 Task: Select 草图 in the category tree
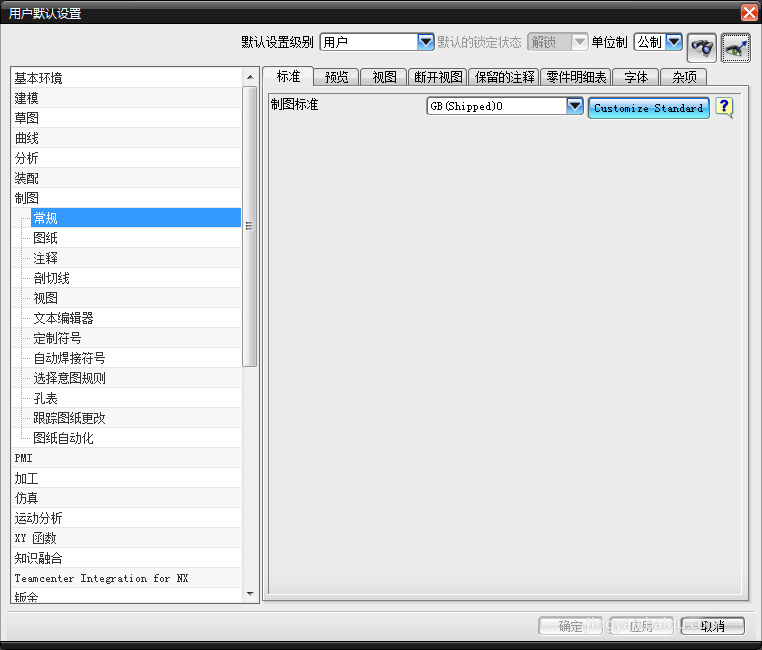coord(126,118)
